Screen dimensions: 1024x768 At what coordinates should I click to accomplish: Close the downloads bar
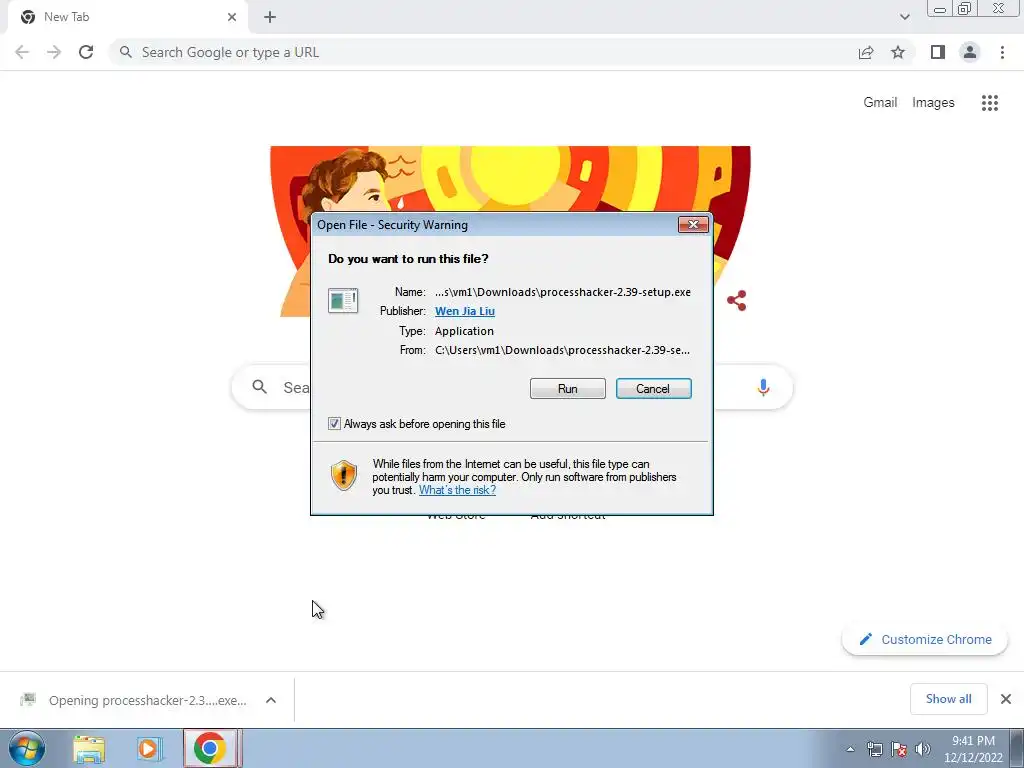coord(1006,699)
